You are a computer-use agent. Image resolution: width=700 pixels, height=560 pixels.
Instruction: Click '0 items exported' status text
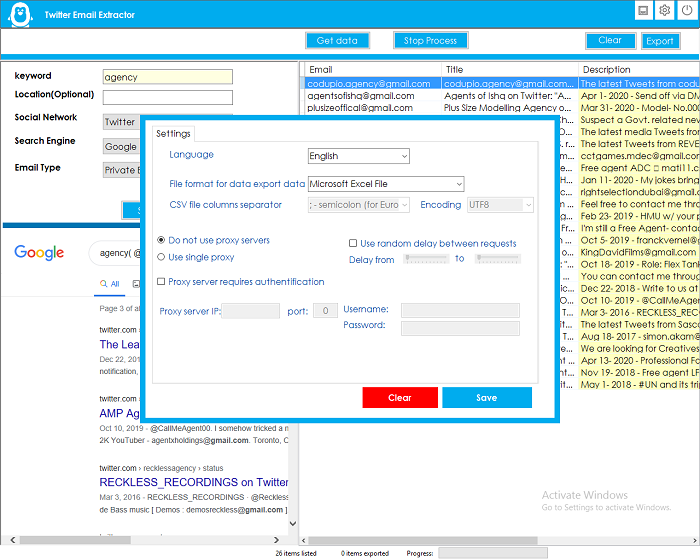[x=365, y=554]
